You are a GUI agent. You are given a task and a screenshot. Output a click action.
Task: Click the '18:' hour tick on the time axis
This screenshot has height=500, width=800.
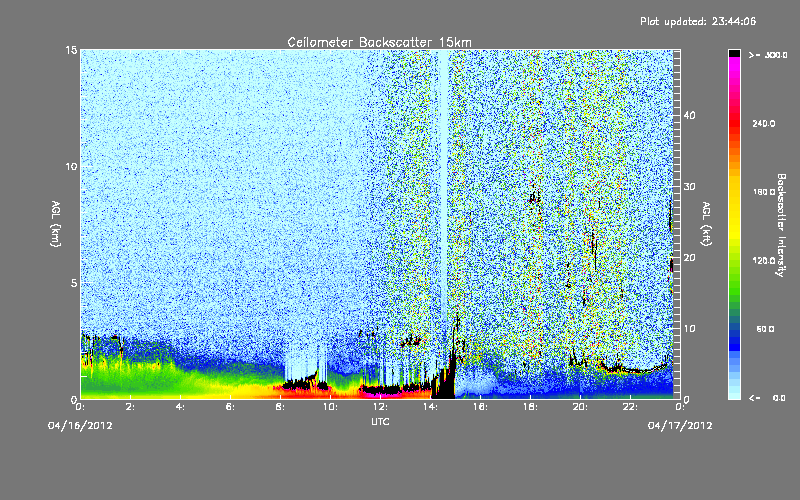click(530, 407)
